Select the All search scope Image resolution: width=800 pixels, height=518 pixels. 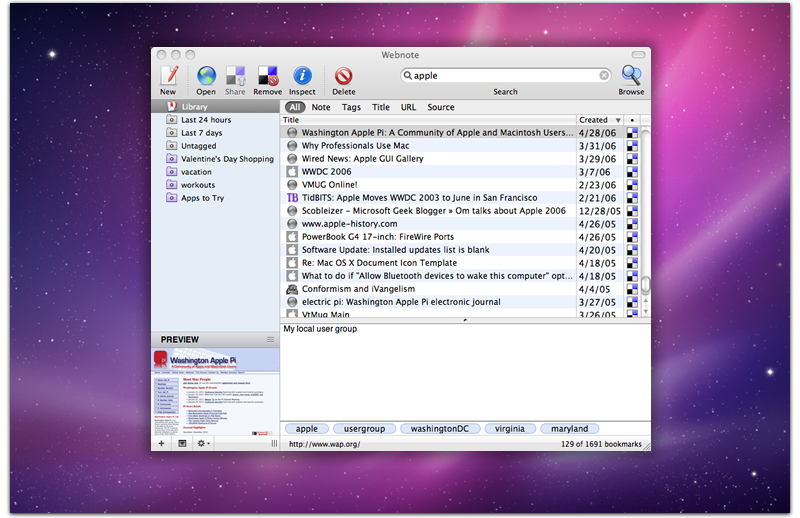[x=294, y=107]
